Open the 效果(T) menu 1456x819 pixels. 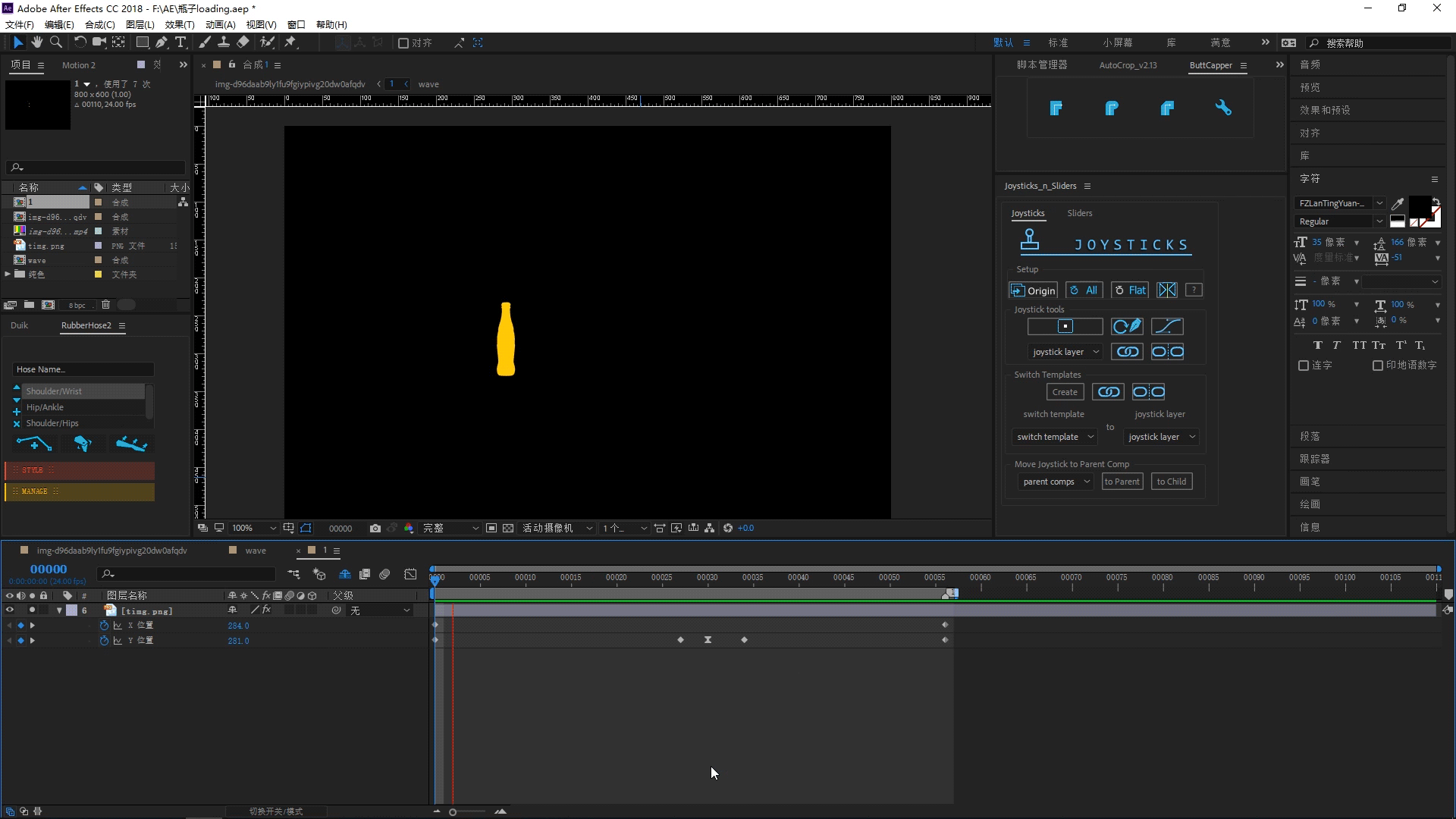click(x=180, y=25)
